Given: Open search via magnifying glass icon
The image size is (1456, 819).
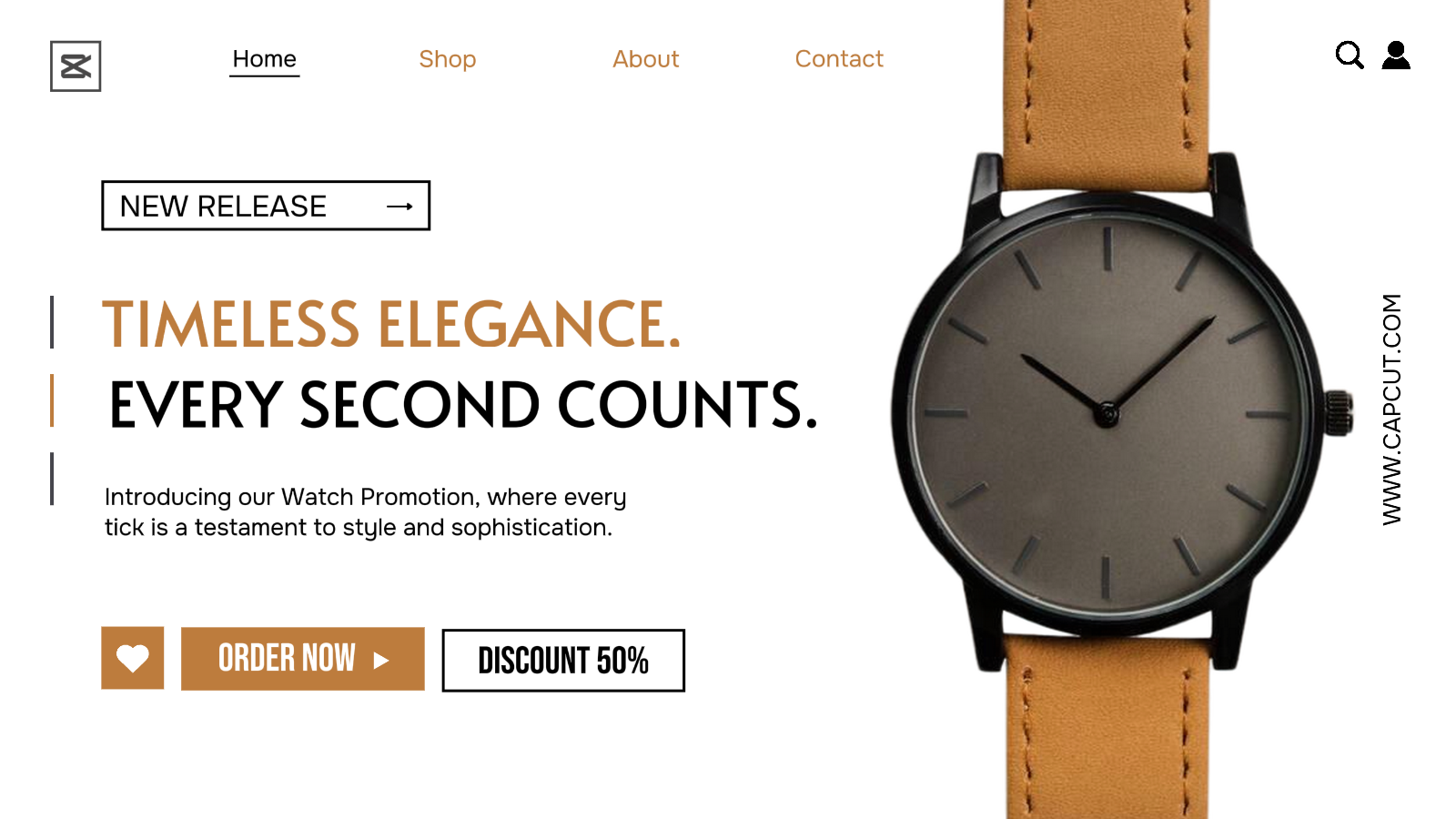Looking at the screenshot, I should [1350, 56].
